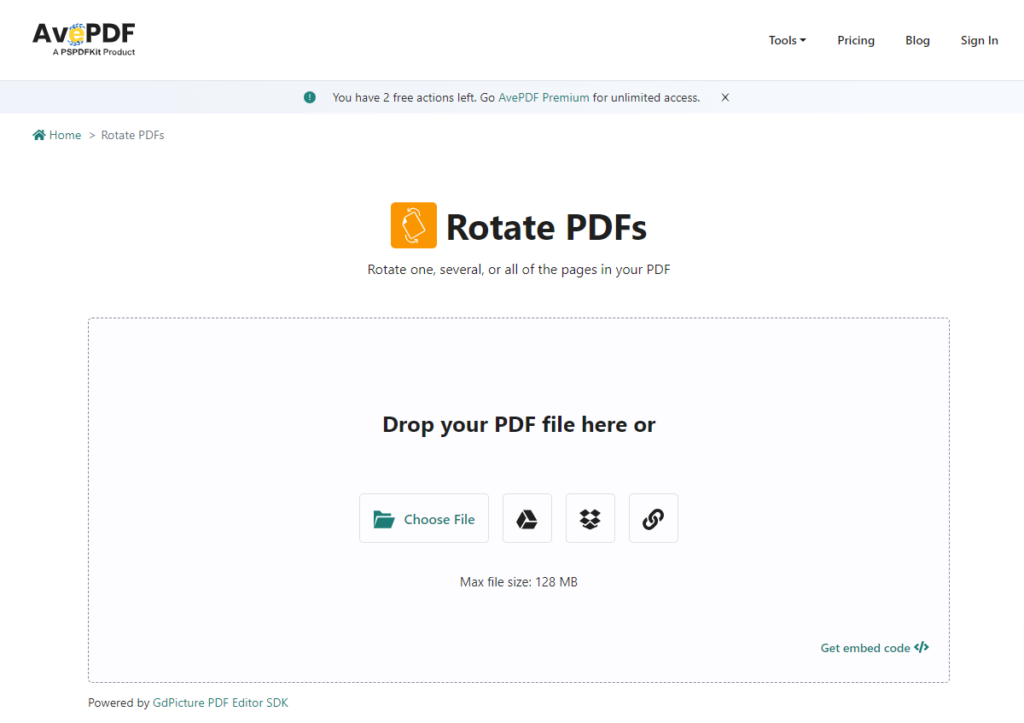Upload a PDF from Google Drive
Image resolution: width=1024 pixels, height=723 pixels.
[527, 518]
